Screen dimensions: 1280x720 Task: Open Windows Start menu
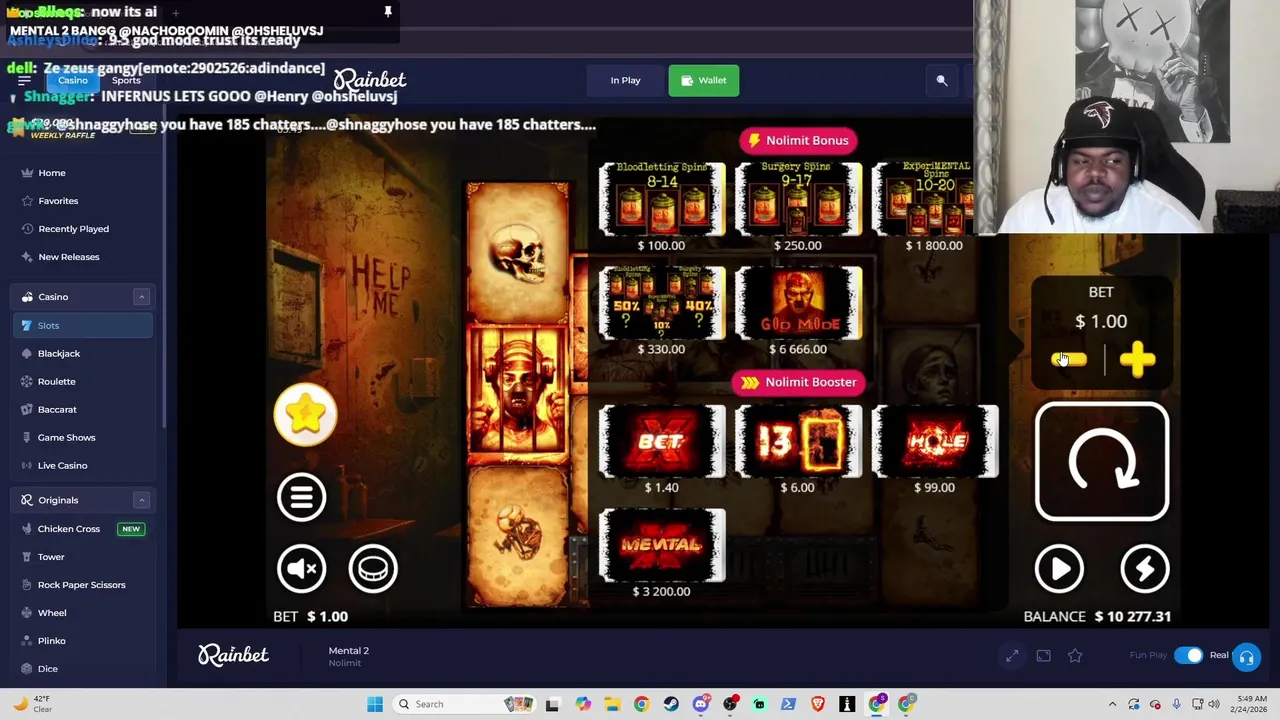(374, 704)
